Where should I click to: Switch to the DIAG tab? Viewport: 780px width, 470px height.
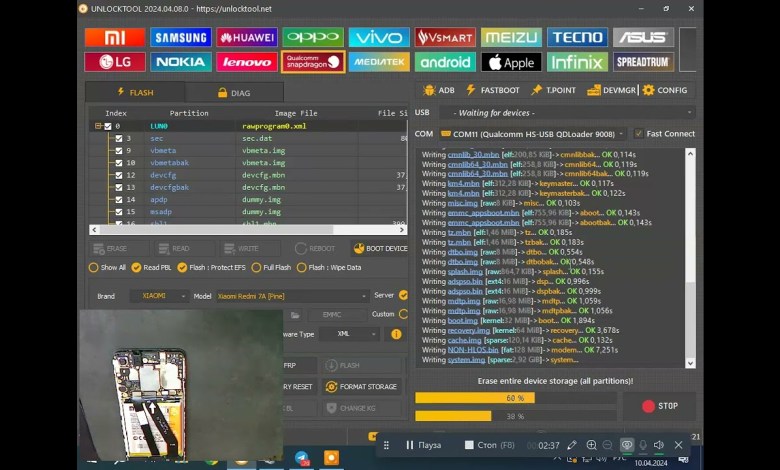point(234,93)
